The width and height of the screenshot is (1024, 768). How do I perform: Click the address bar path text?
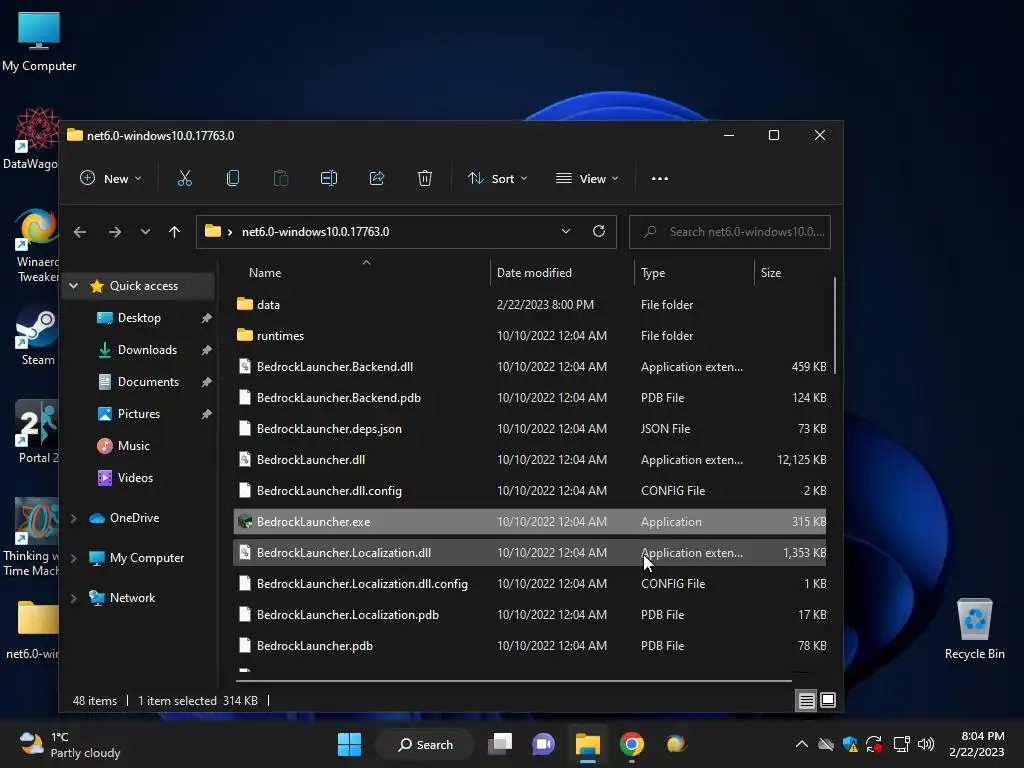(x=315, y=232)
